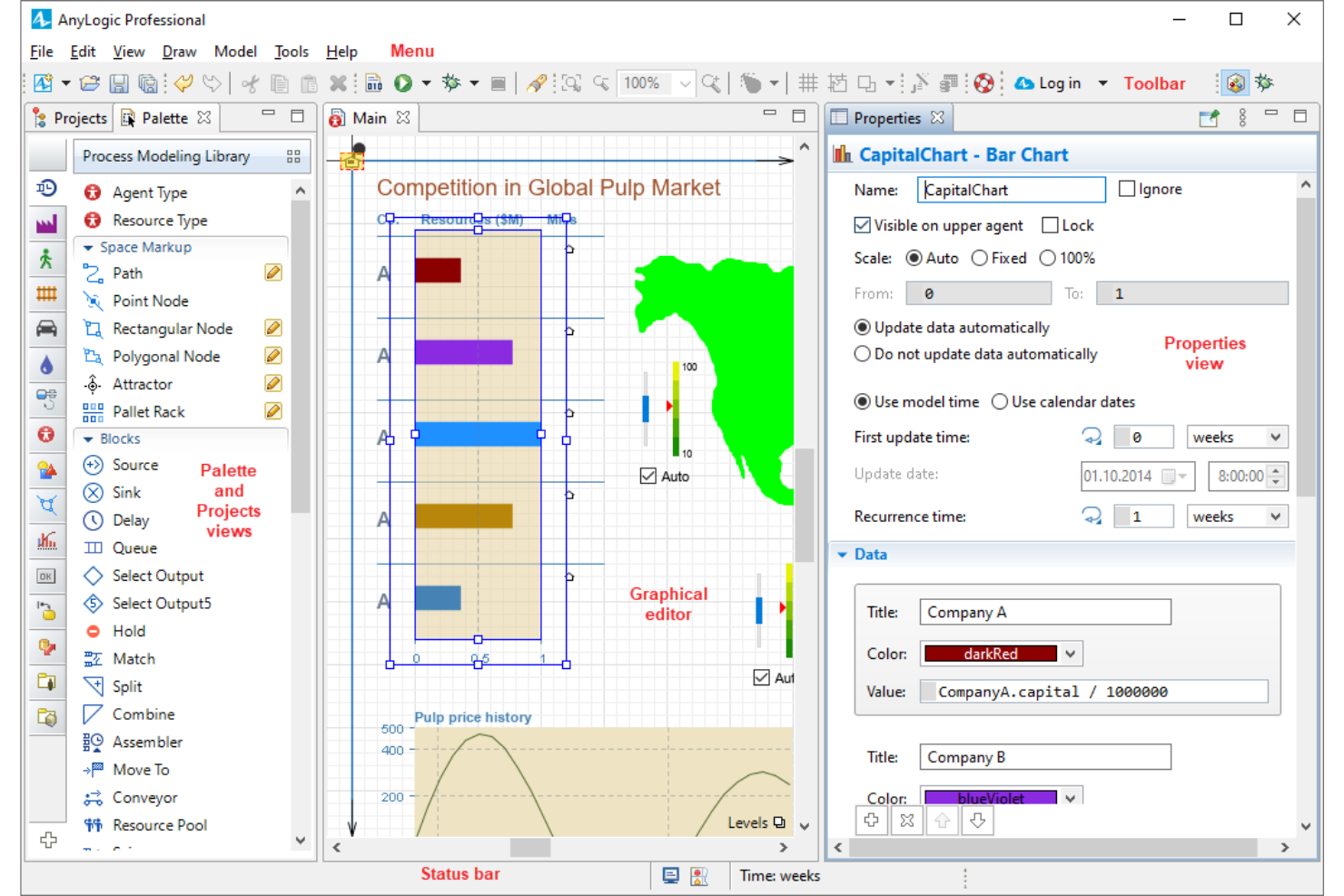Toggle the grid in the graphical editor toolbar
Viewport: 1344px width, 896px height.
[x=807, y=83]
